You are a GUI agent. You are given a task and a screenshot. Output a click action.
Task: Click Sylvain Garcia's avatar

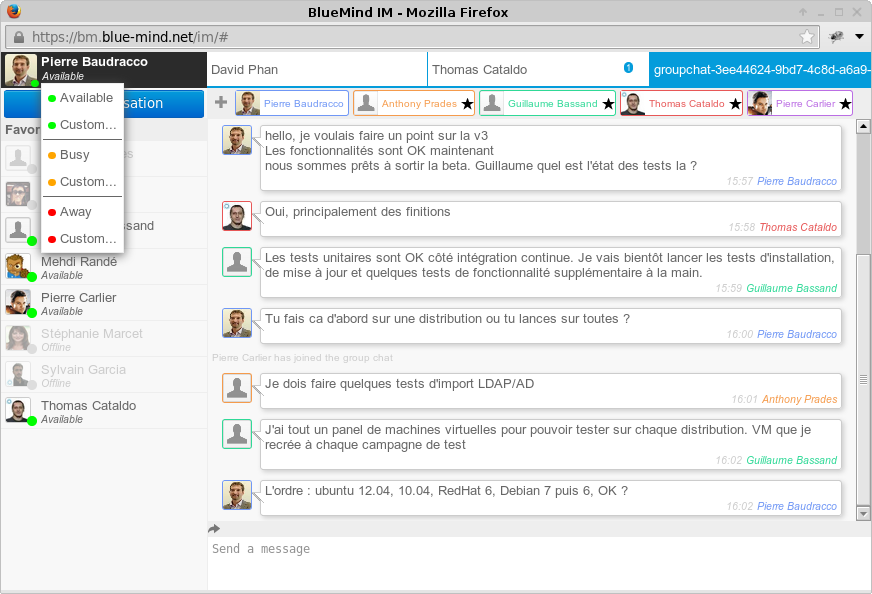coord(18,374)
